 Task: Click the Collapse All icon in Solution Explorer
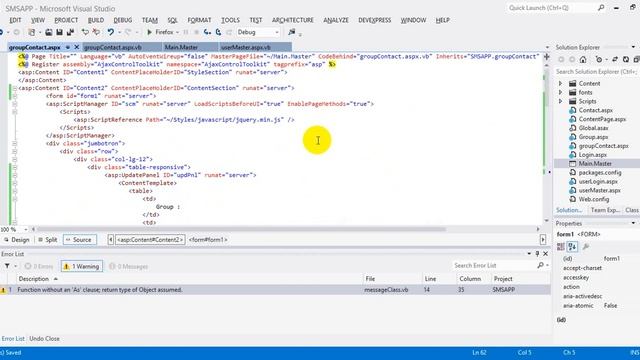point(636,60)
